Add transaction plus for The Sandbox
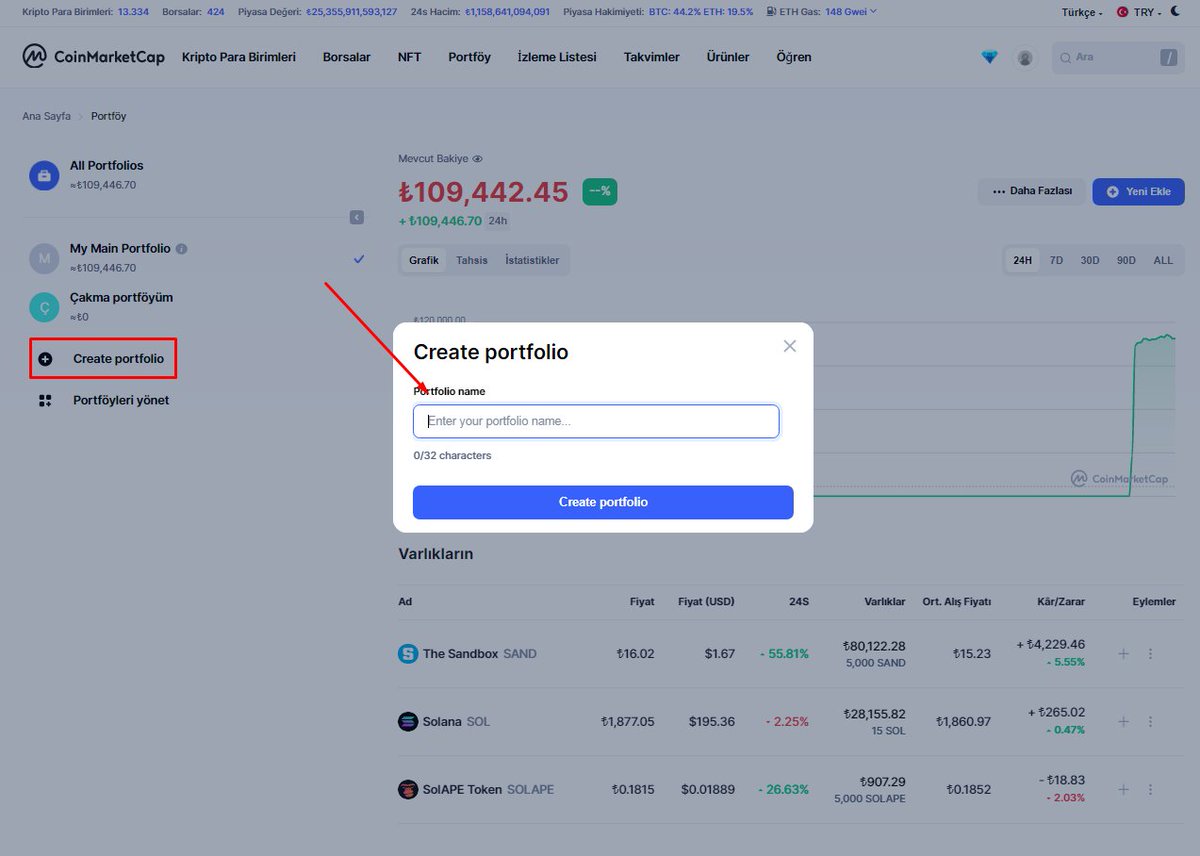The image size is (1200, 856). 1123,654
